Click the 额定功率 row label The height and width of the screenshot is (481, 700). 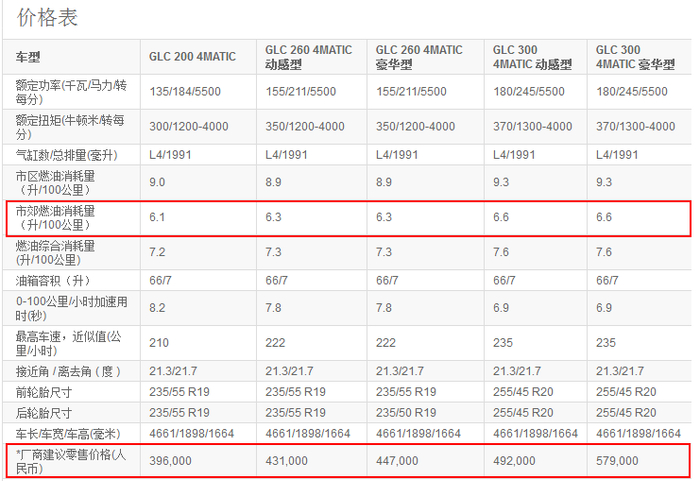(71, 92)
